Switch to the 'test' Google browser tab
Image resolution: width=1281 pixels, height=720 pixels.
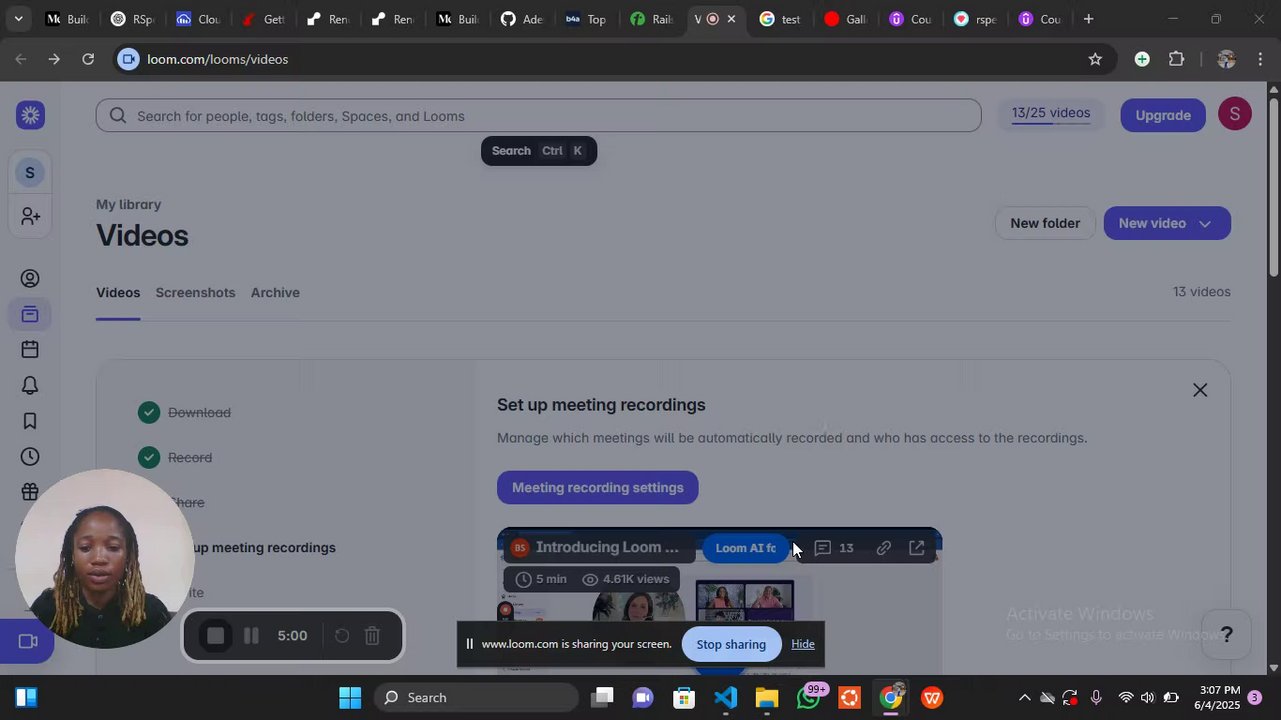tap(779, 19)
